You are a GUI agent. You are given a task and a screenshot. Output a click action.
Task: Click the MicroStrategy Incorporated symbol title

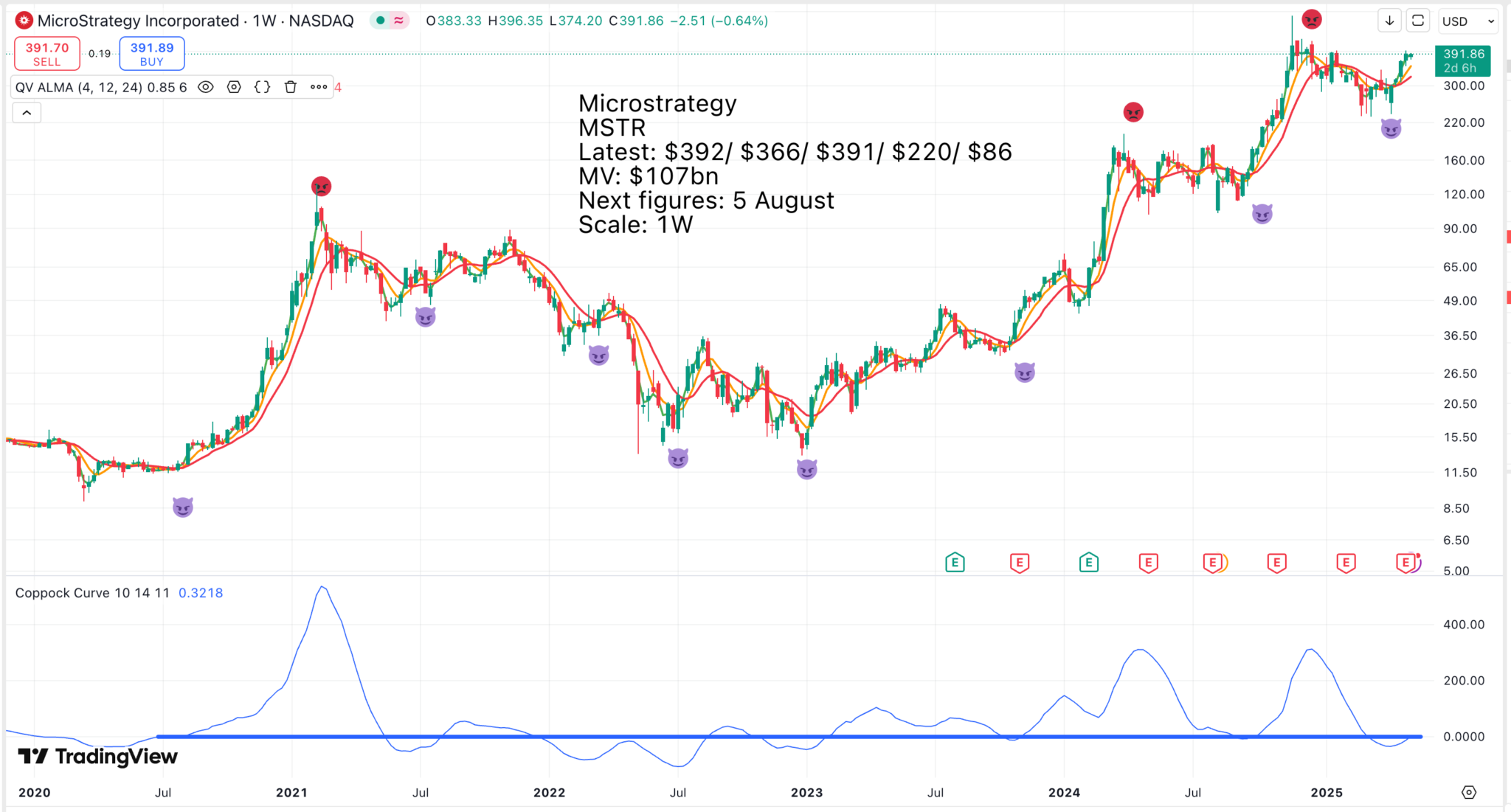[x=137, y=21]
